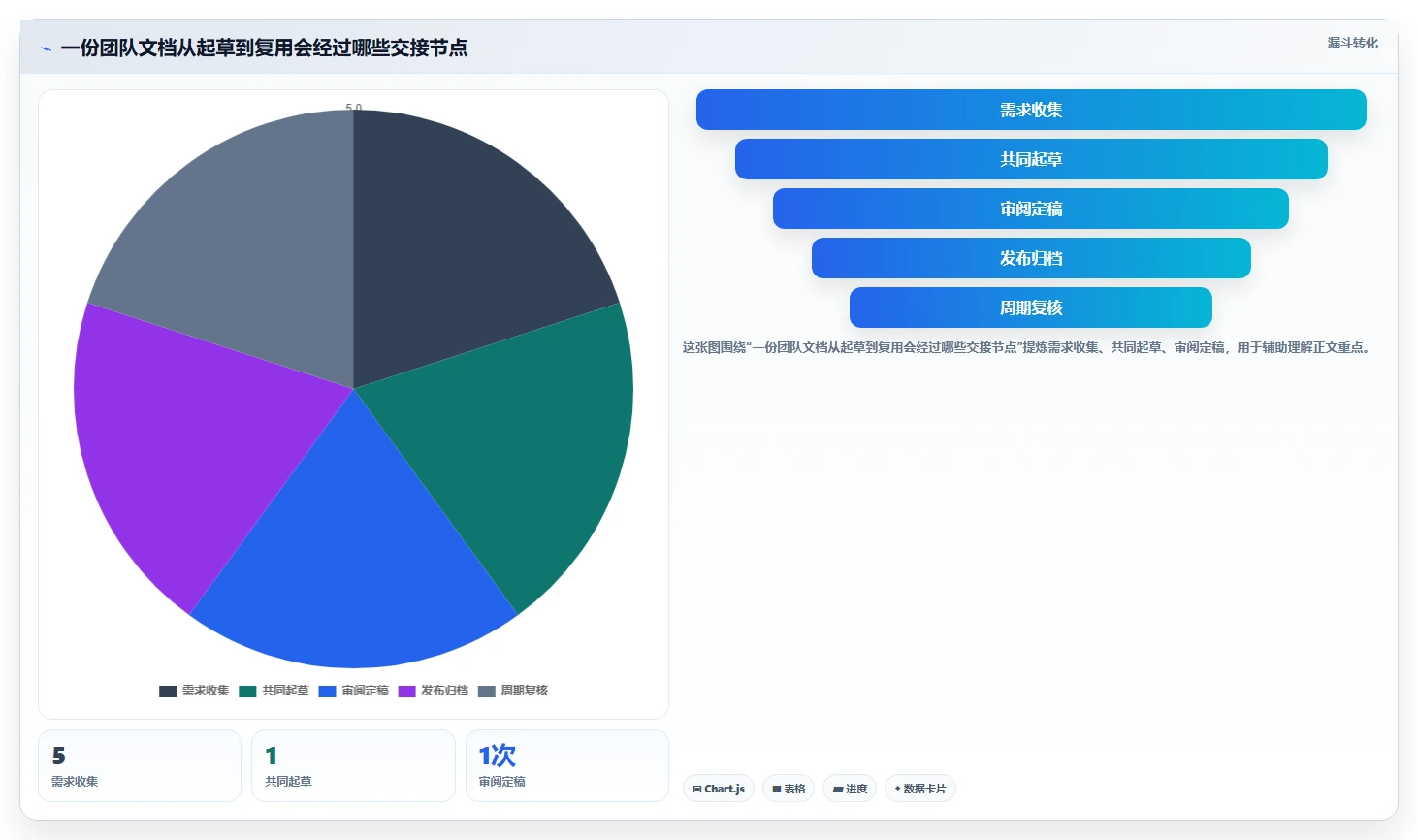Click the Chart.js tag chip
Image resolution: width=1418 pixels, height=840 pixels.
[x=719, y=789]
